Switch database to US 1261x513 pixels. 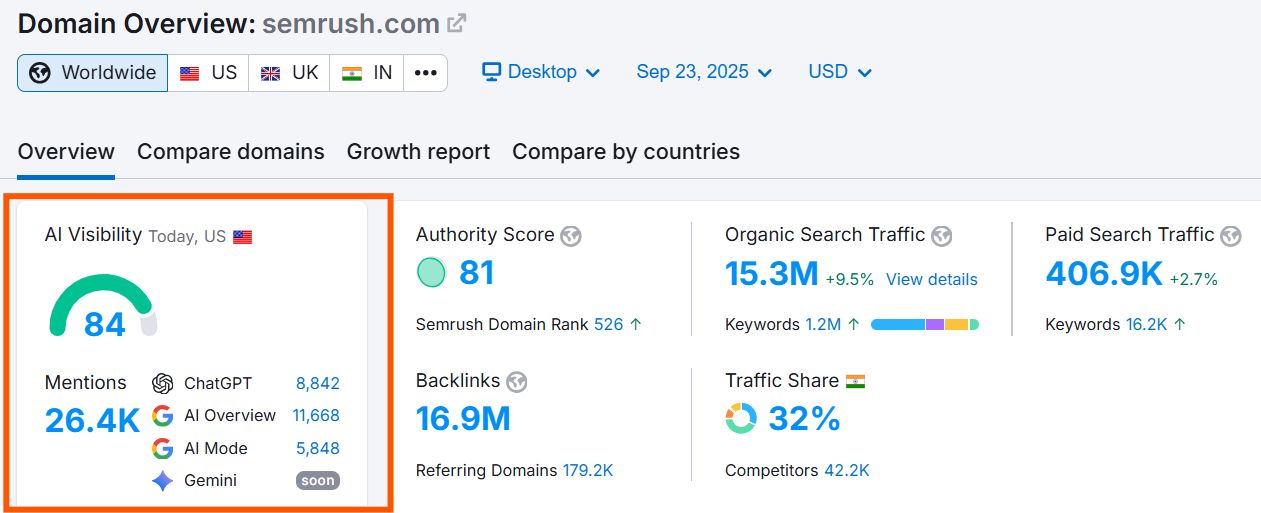[x=208, y=73]
